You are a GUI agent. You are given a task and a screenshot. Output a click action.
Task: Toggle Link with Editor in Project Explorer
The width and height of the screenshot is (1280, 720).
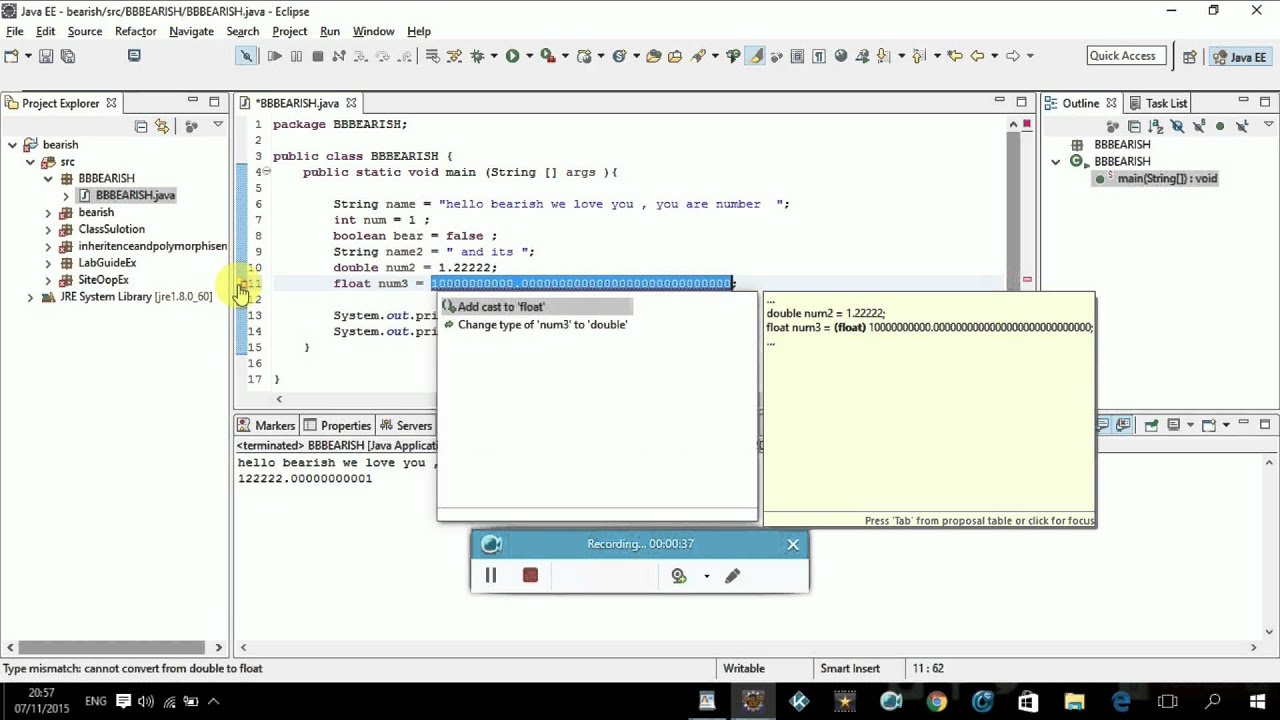tap(162, 126)
